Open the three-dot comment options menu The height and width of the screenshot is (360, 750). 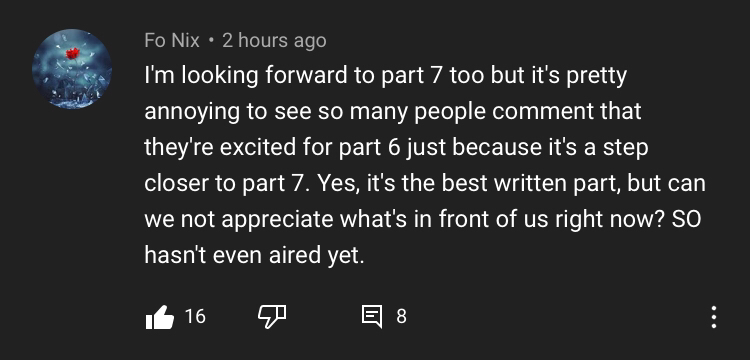(714, 317)
